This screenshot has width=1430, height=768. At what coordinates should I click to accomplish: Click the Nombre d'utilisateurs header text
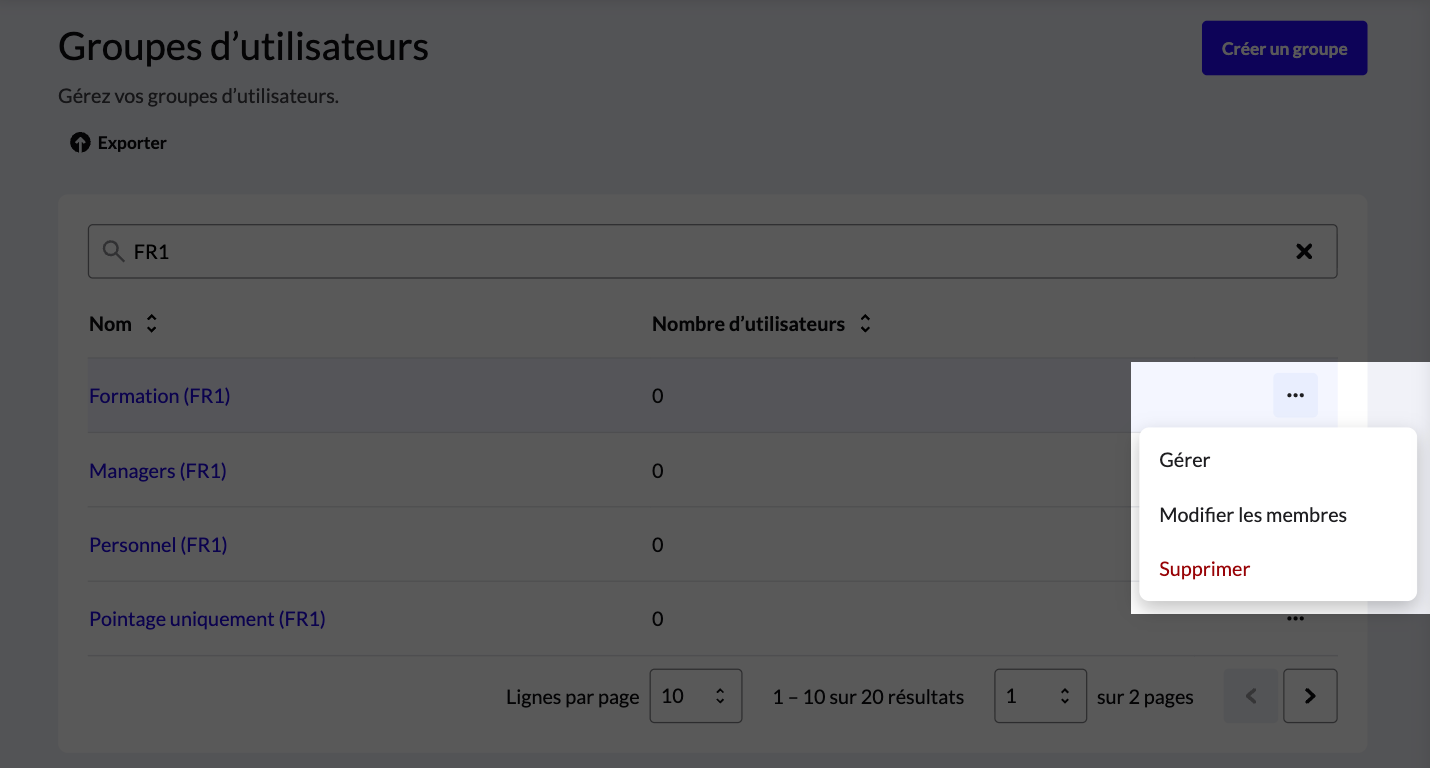[748, 324]
